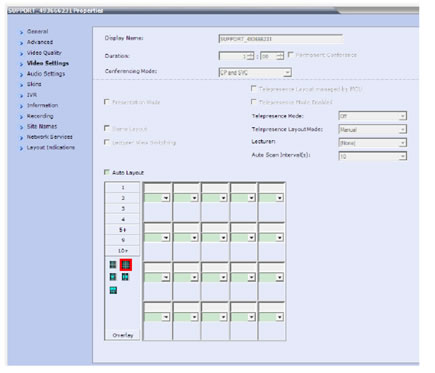Click the Duration hours spinner arrows
The height and width of the screenshot is (373, 435).
(251, 56)
